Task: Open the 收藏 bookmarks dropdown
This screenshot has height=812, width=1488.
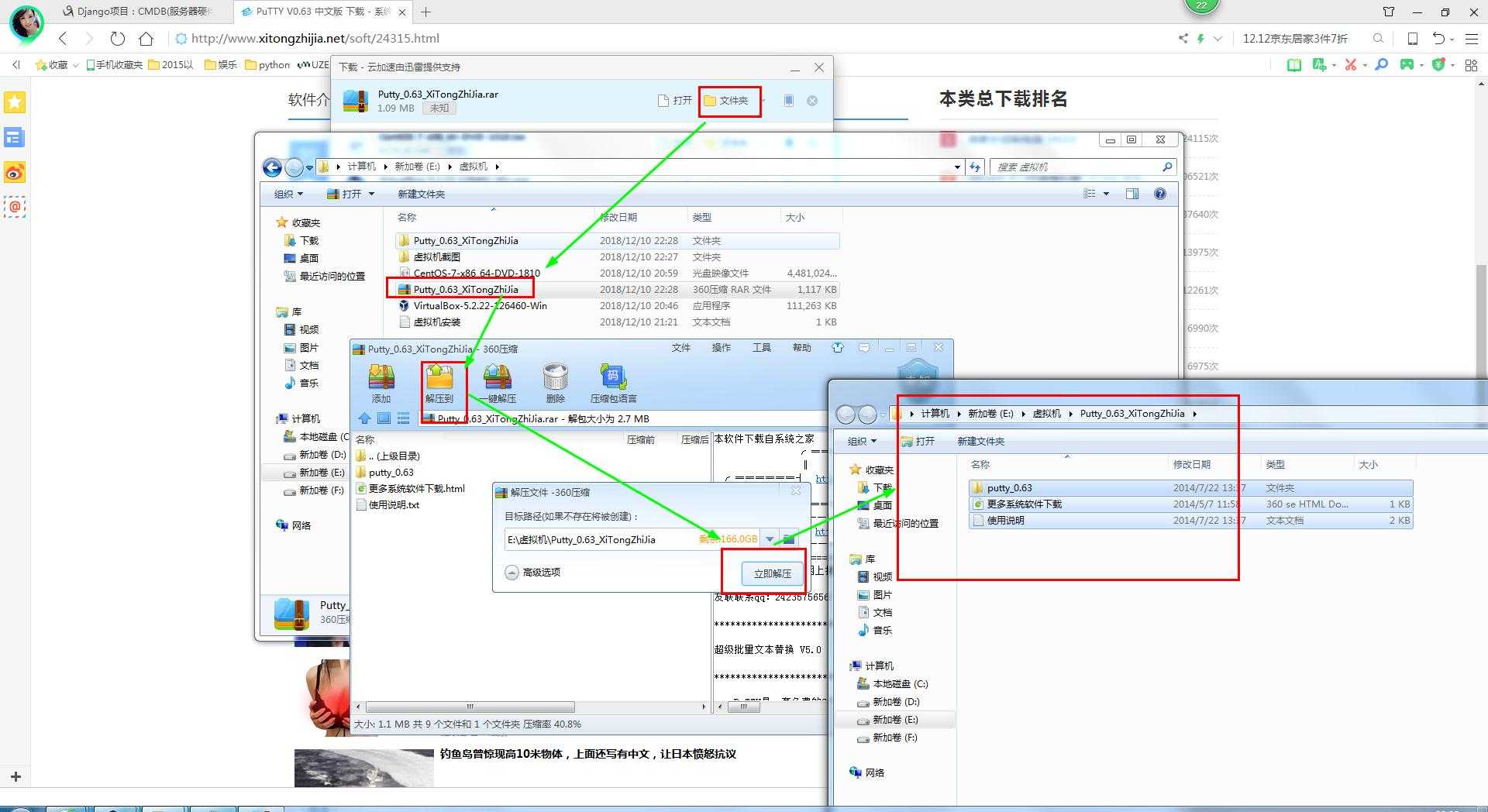Action: (58, 65)
